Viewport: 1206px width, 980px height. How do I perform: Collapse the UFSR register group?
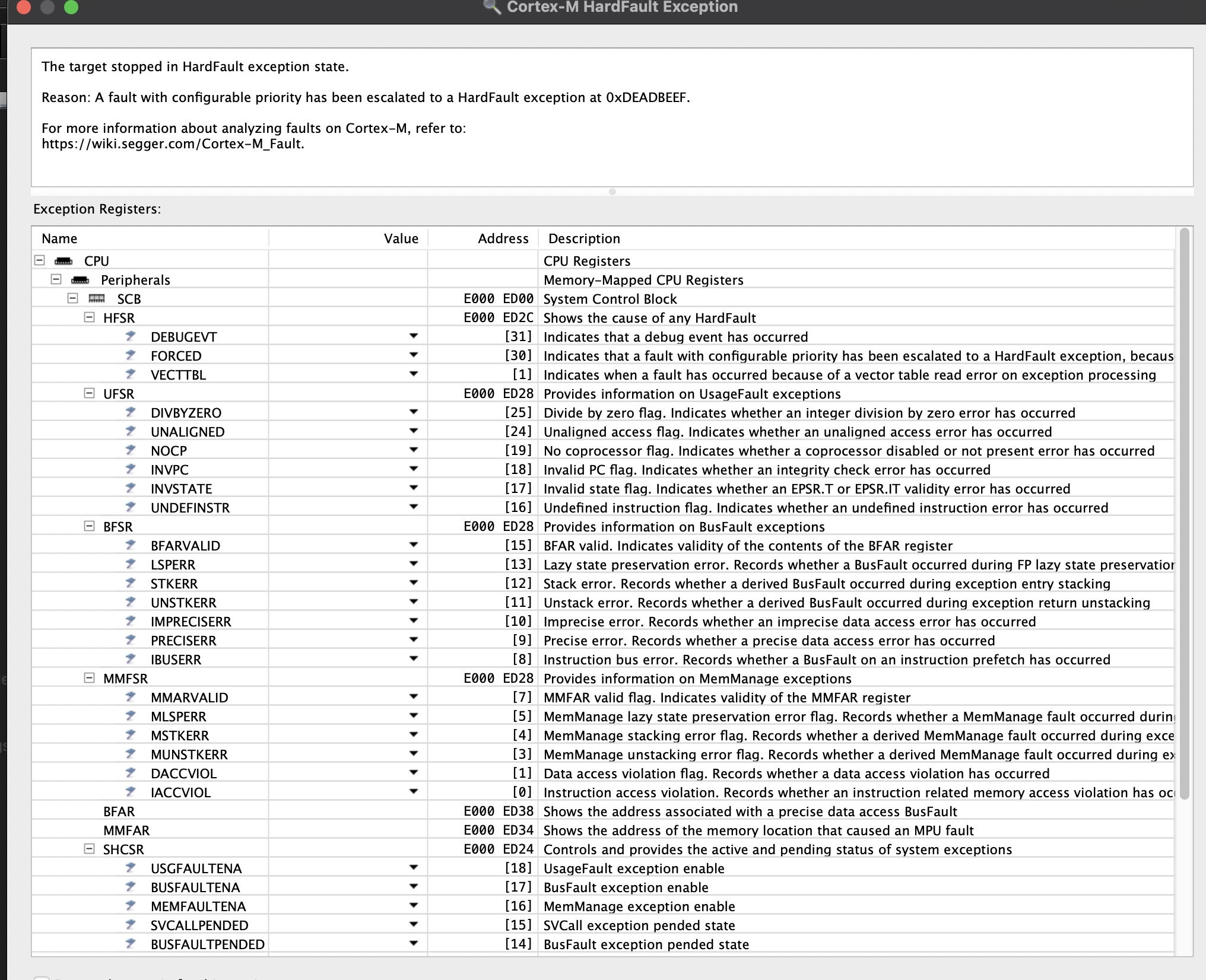click(x=90, y=393)
